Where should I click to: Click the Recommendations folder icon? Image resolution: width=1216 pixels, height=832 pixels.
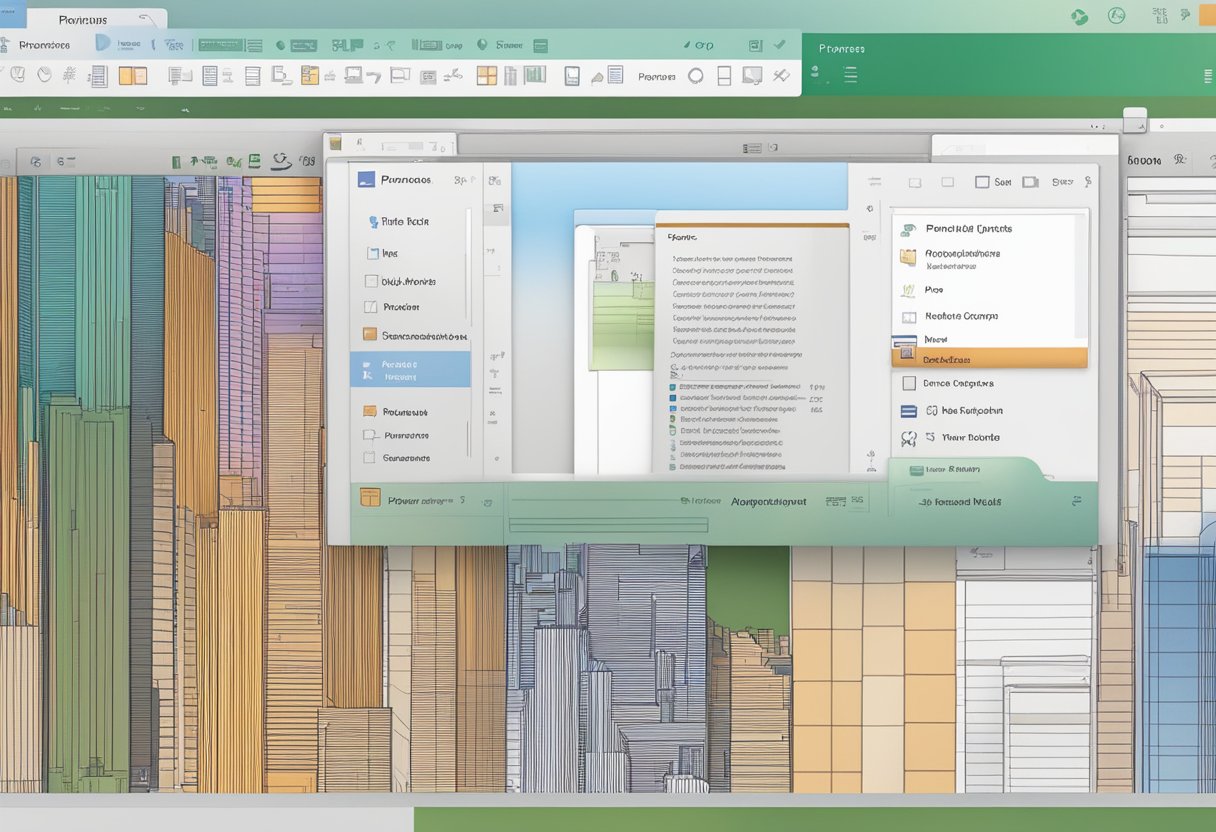coord(907,254)
